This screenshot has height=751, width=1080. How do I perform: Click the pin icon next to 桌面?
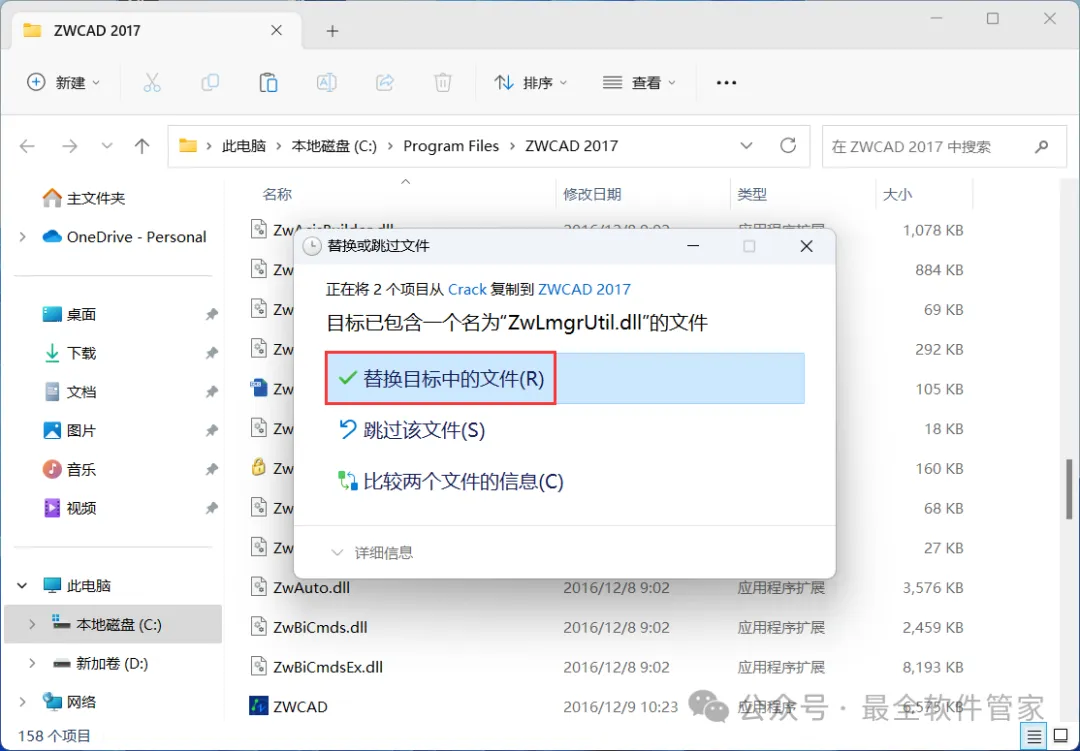pyautogui.click(x=211, y=314)
